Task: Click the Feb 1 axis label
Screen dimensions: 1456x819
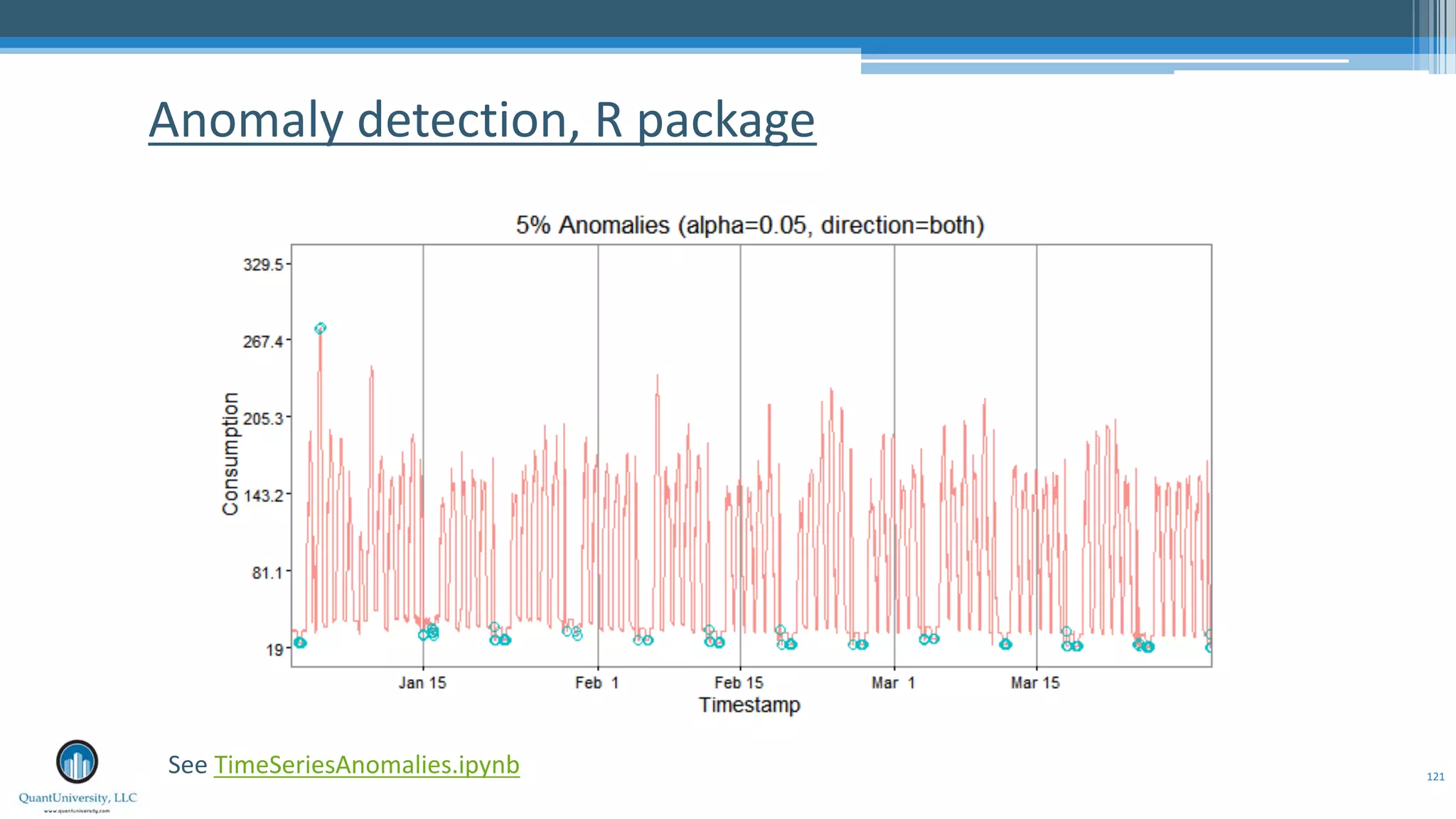Action: (x=597, y=683)
